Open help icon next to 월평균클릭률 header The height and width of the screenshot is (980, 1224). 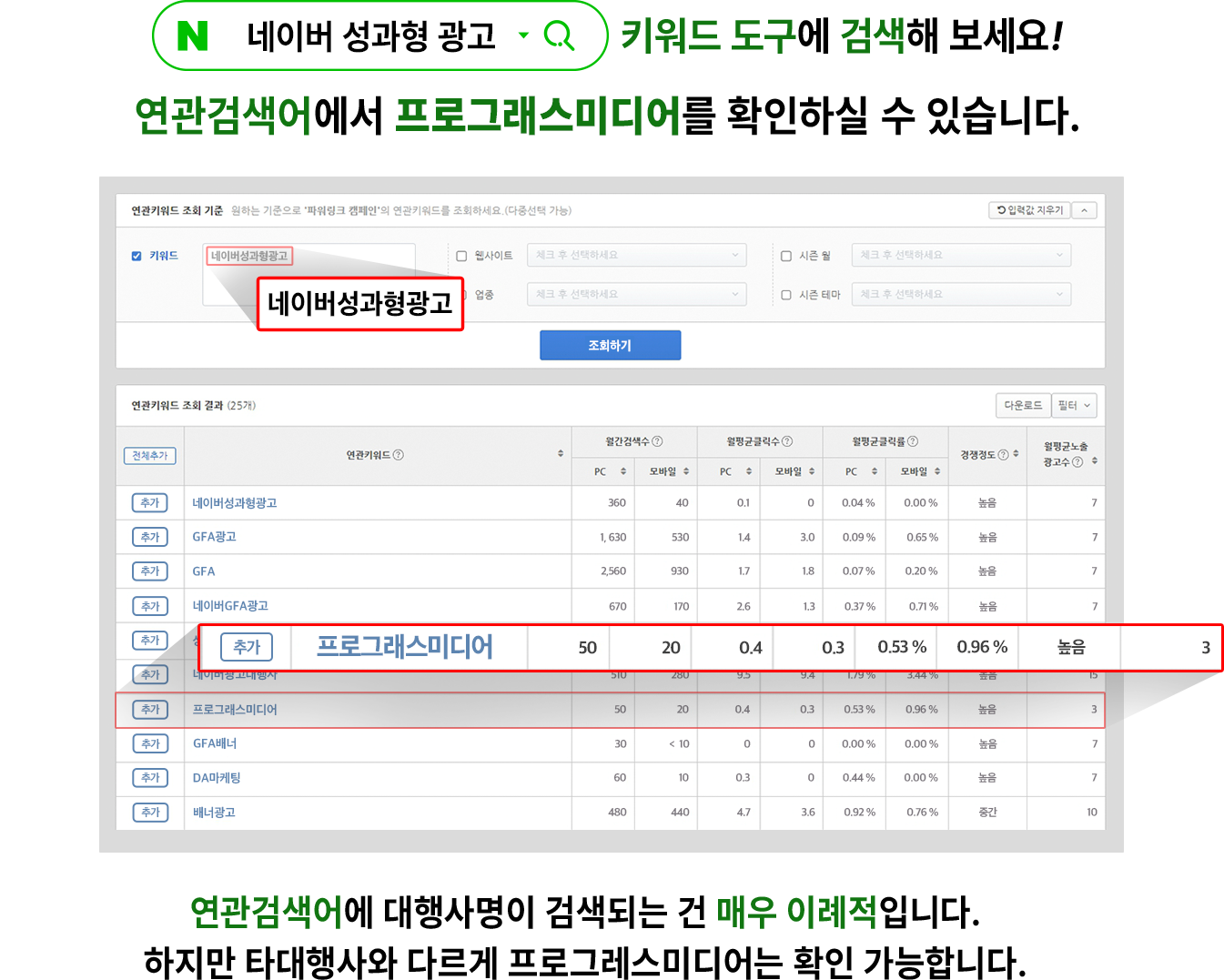(x=913, y=441)
